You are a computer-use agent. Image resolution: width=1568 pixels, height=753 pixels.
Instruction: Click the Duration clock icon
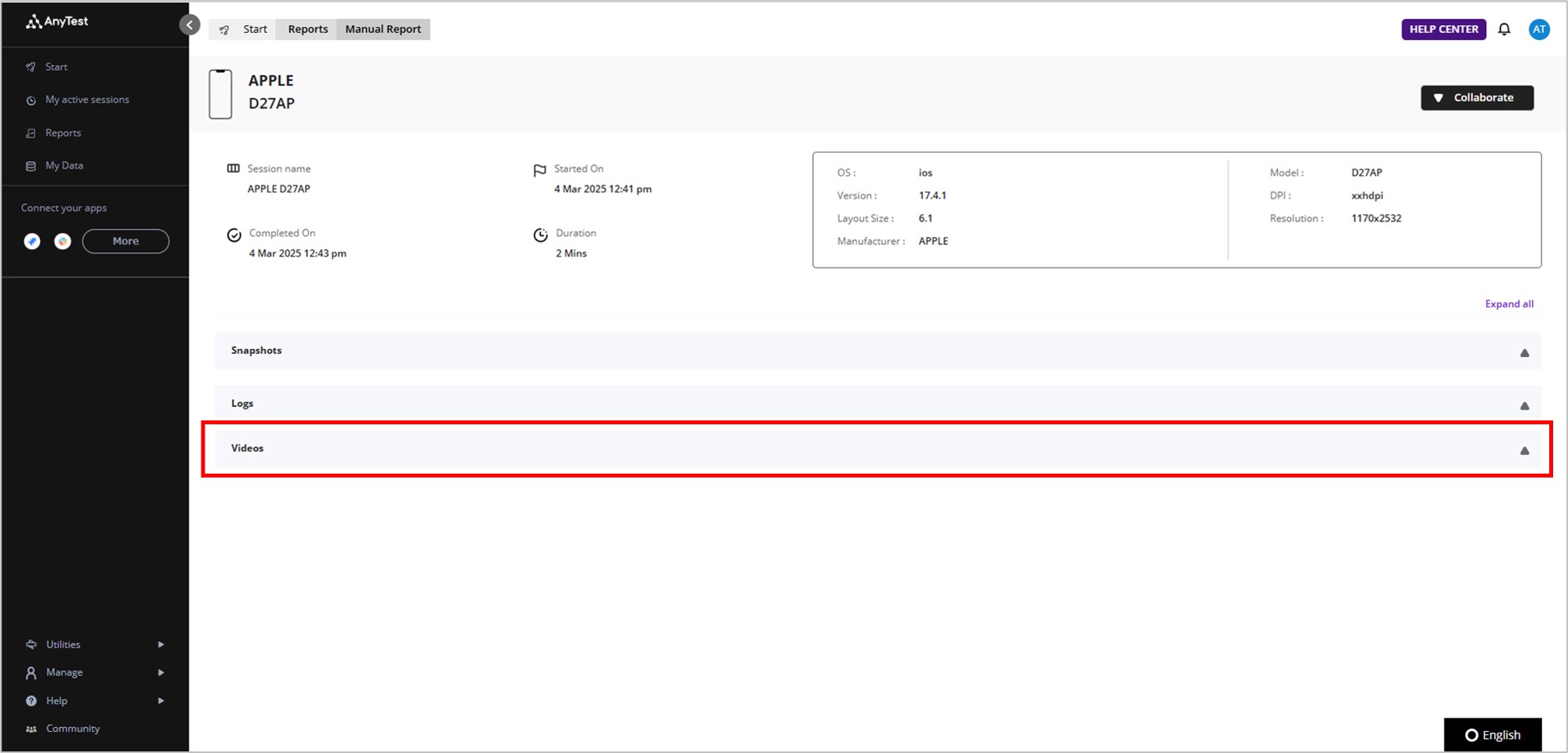(541, 235)
